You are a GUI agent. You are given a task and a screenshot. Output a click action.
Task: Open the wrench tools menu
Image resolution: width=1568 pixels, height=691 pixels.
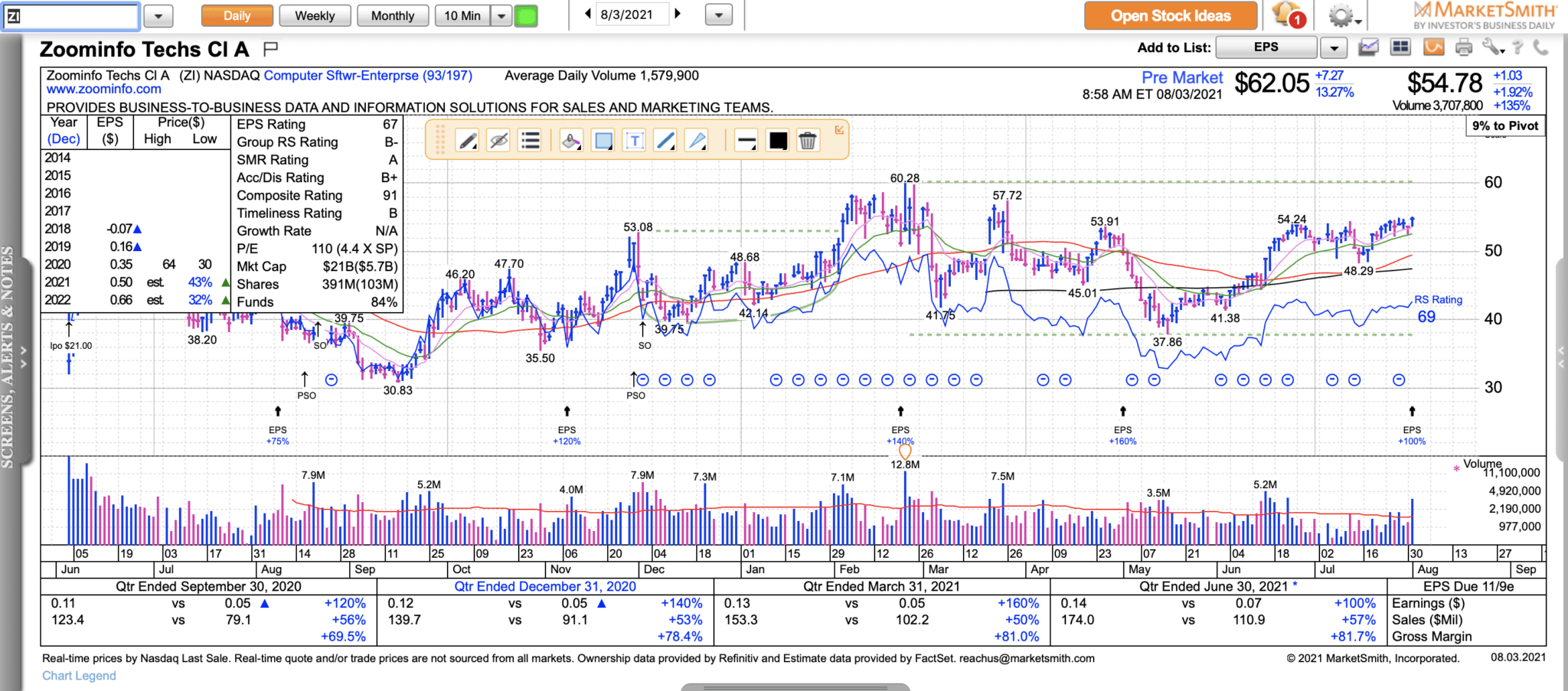point(1492,47)
